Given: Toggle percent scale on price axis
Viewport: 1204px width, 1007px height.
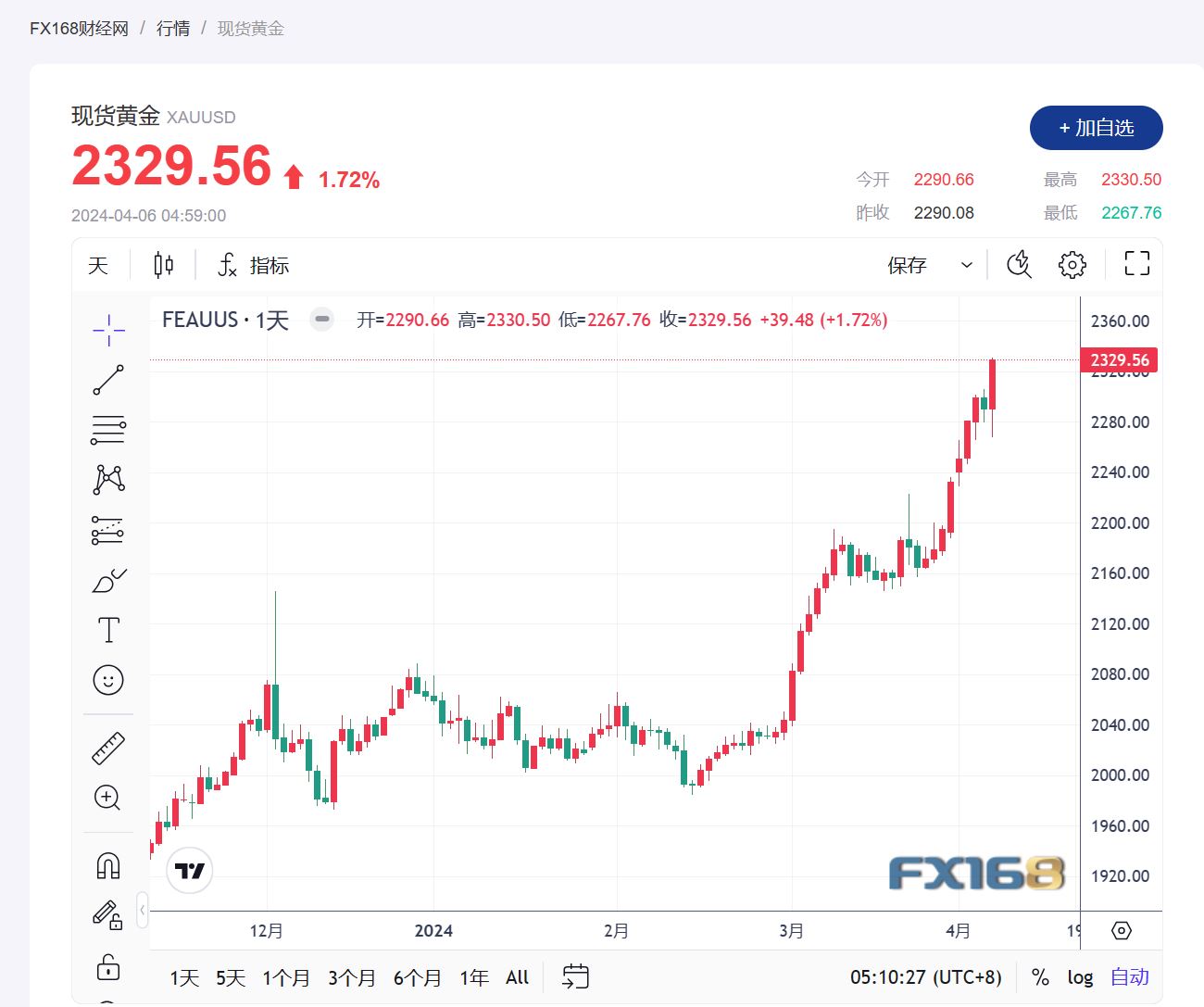Looking at the screenshot, I should coord(1039,976).
